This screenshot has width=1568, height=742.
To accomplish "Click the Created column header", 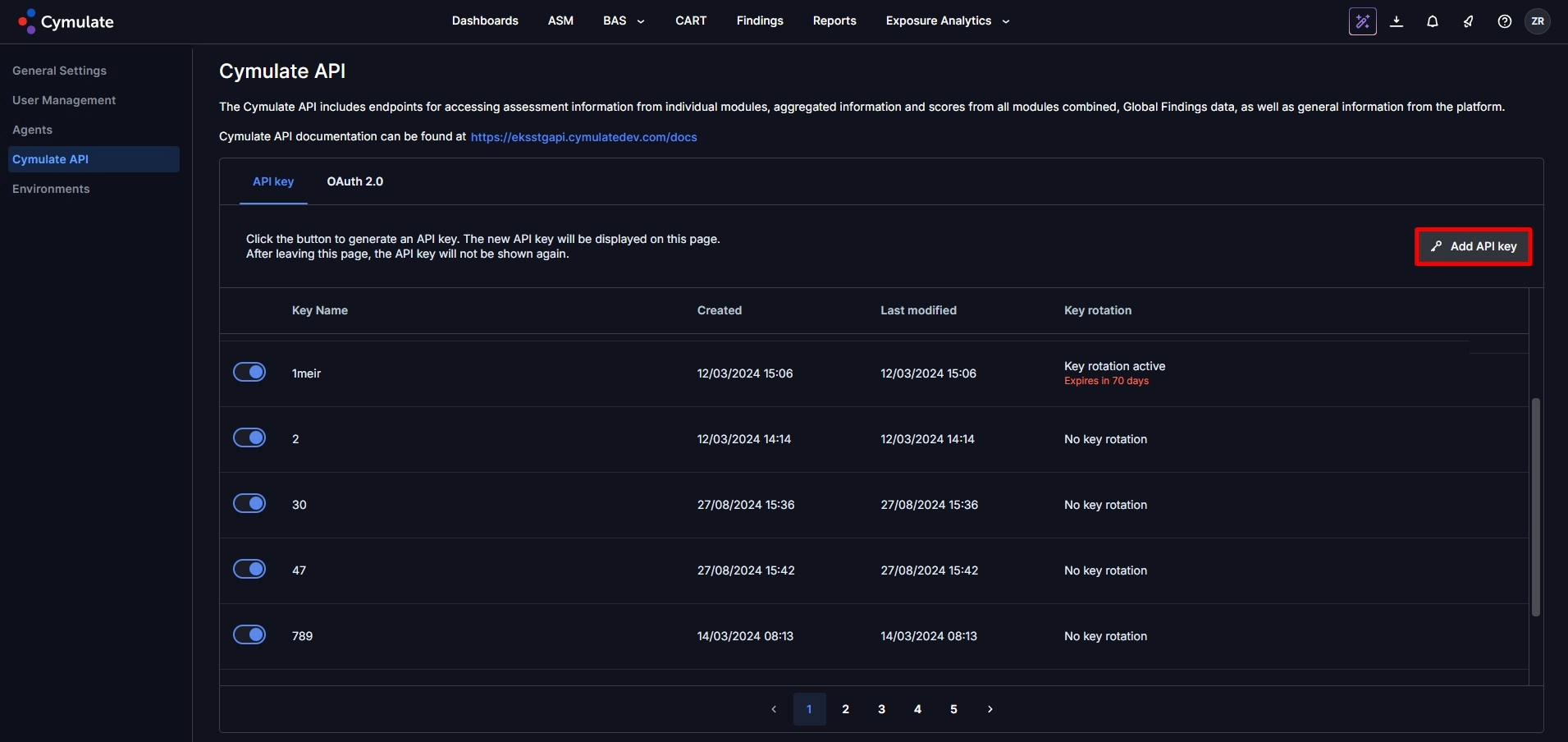I will [x=720, y=310].
